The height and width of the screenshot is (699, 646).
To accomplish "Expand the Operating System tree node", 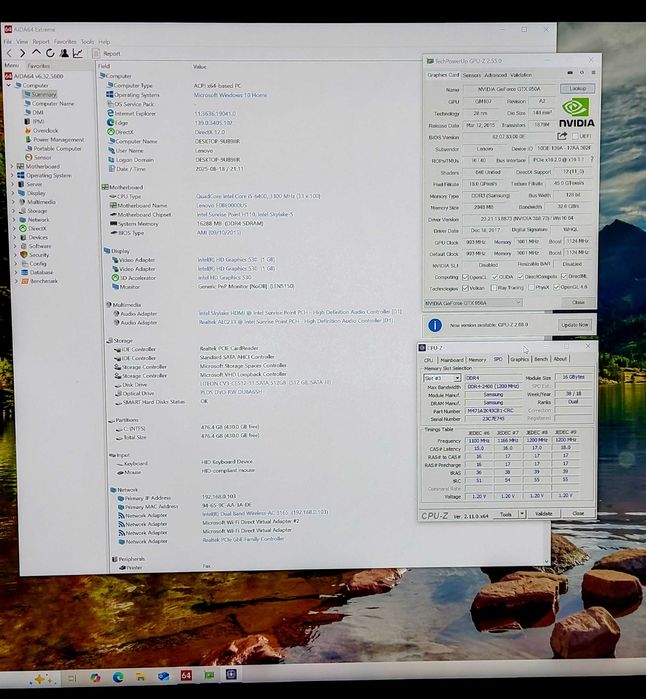I will point(12,175).
